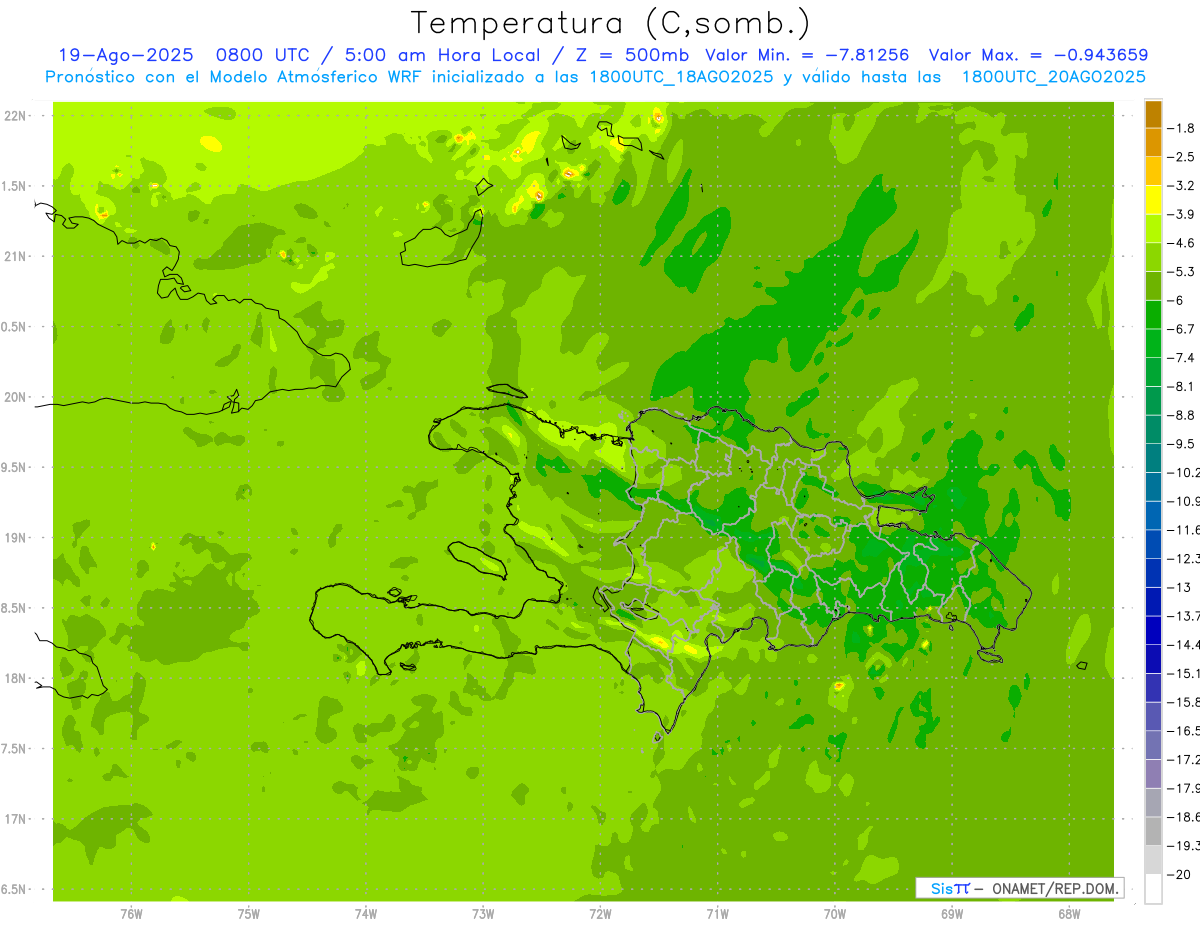Click the '18N' latitude label
Viewport: 1200px width, 927px height.
14,678
